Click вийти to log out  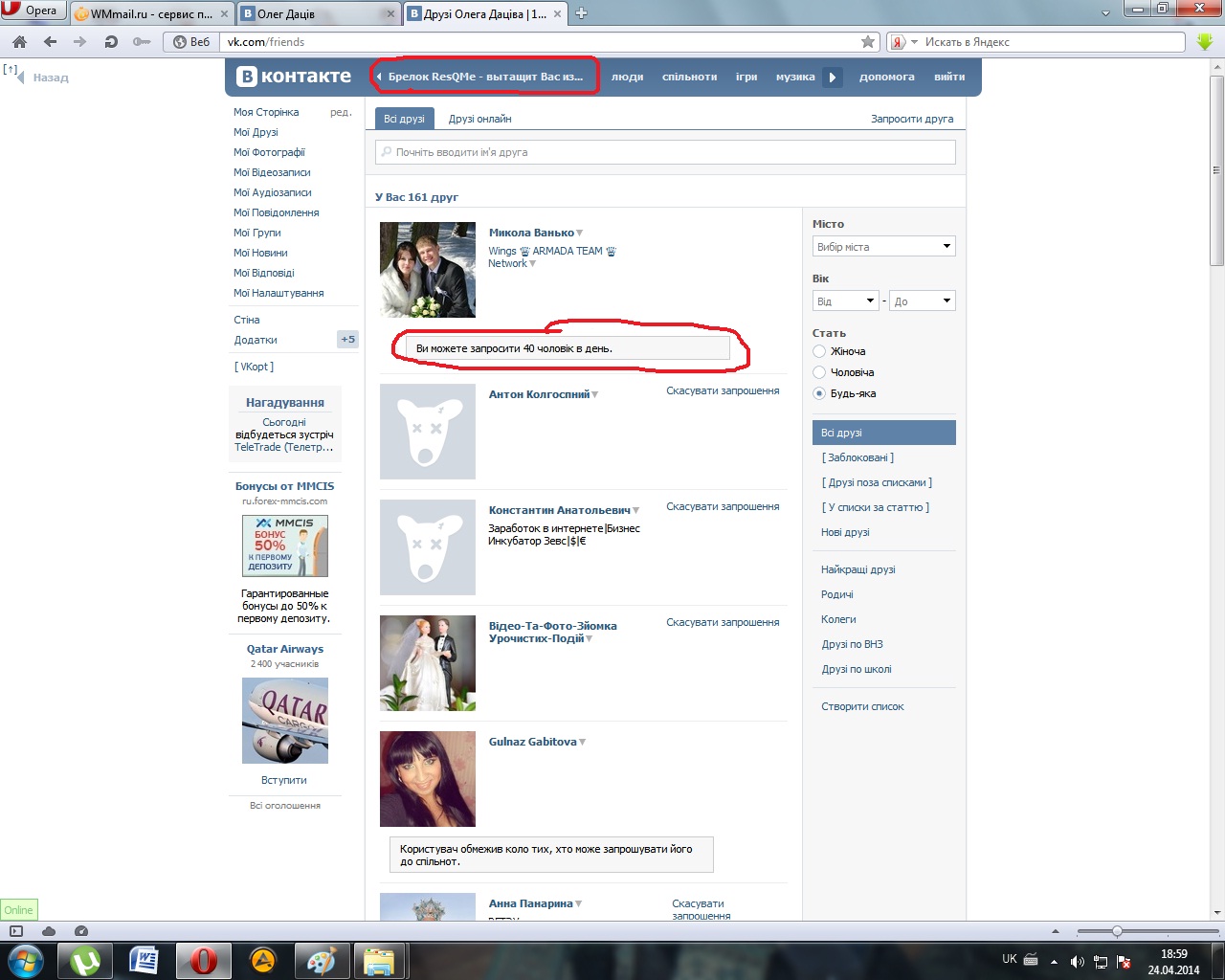[949, 77]
